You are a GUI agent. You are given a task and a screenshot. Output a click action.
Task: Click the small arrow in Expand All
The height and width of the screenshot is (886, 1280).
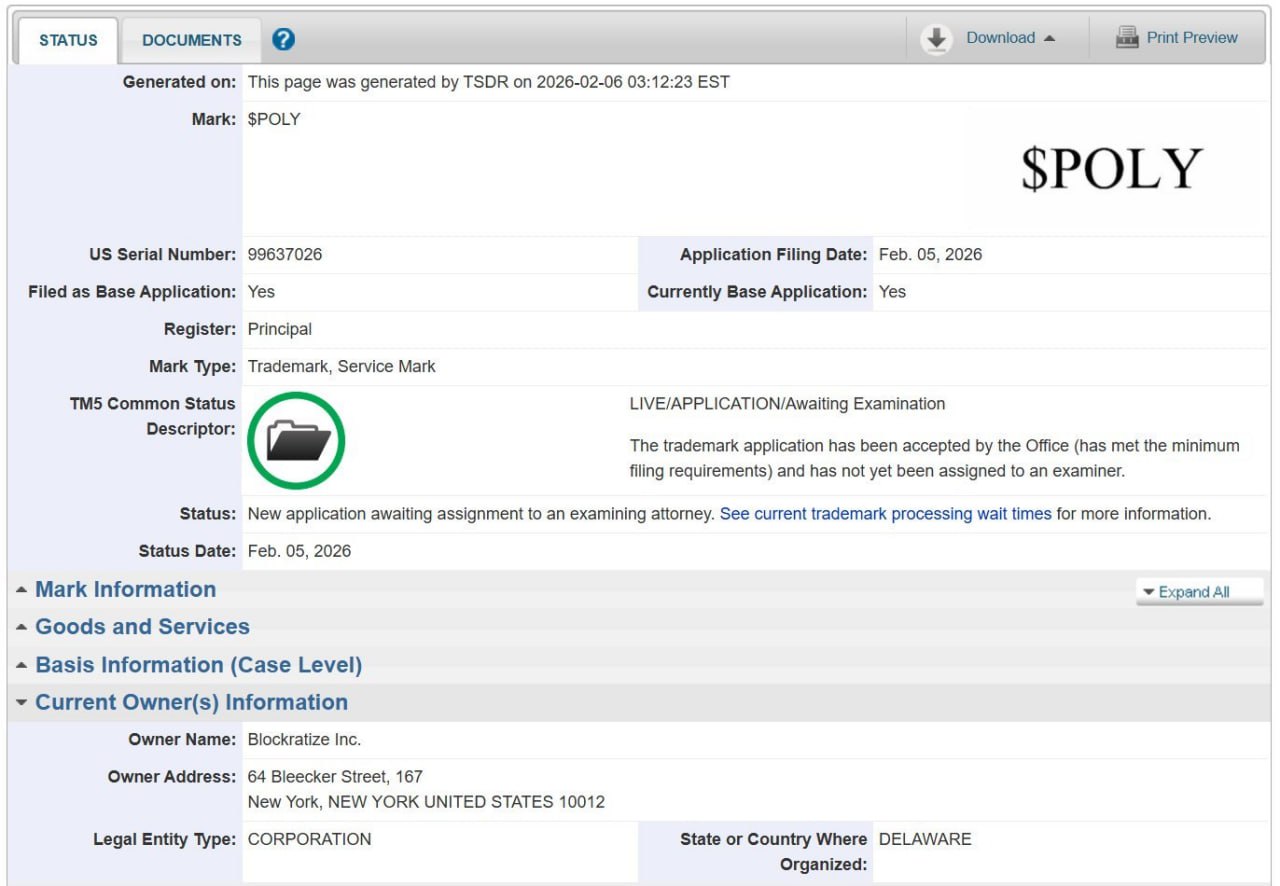1148,592
